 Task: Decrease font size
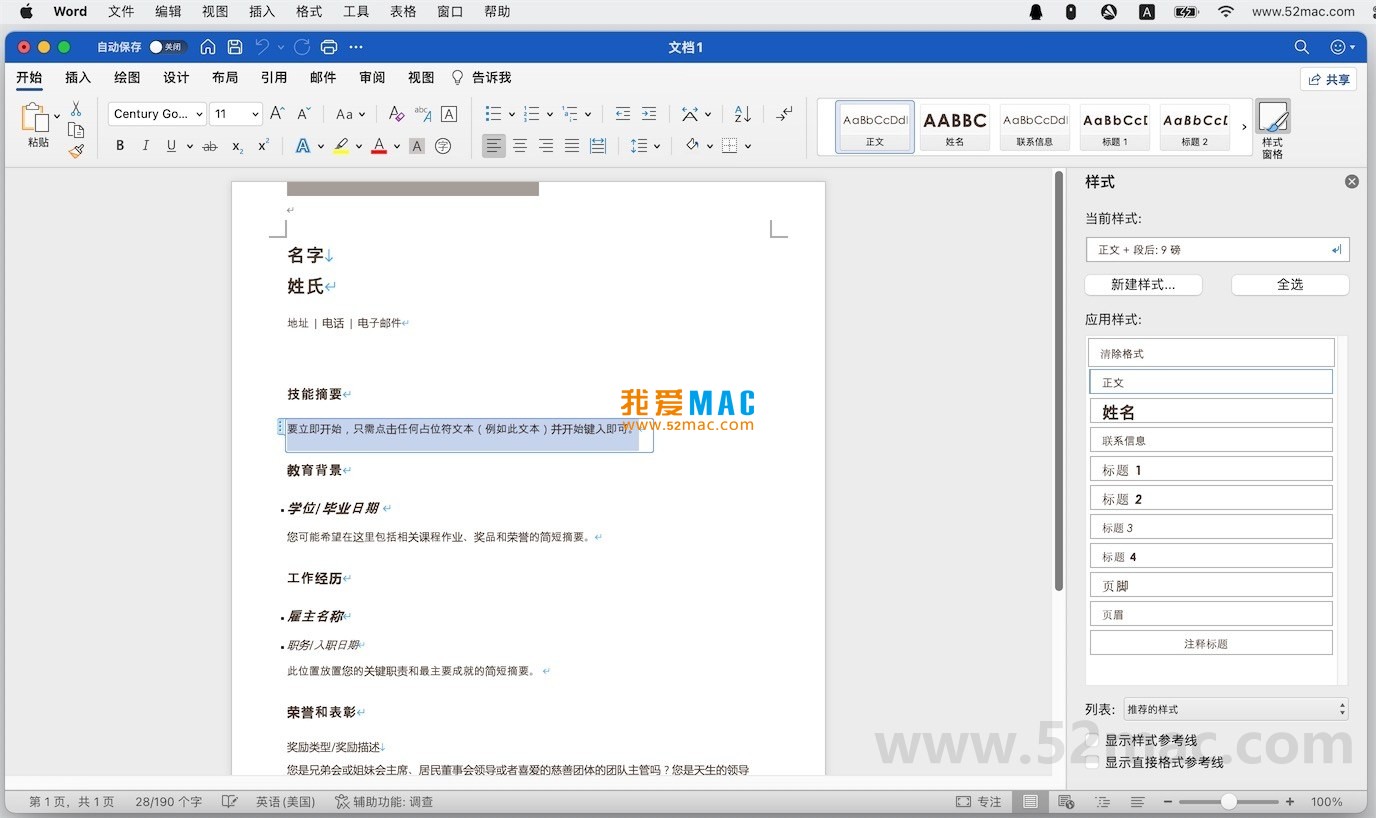[x=304, y=114]
